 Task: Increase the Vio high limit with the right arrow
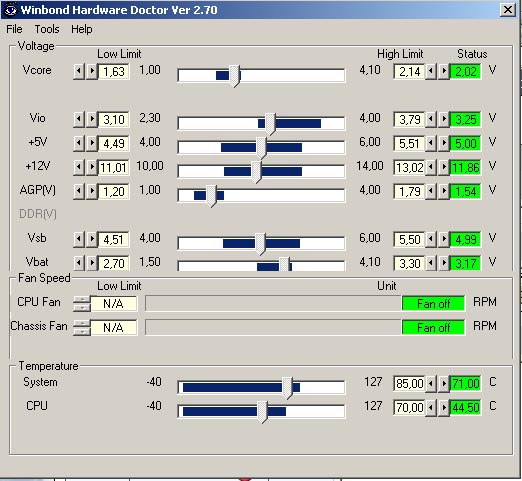tap(444, 119)
